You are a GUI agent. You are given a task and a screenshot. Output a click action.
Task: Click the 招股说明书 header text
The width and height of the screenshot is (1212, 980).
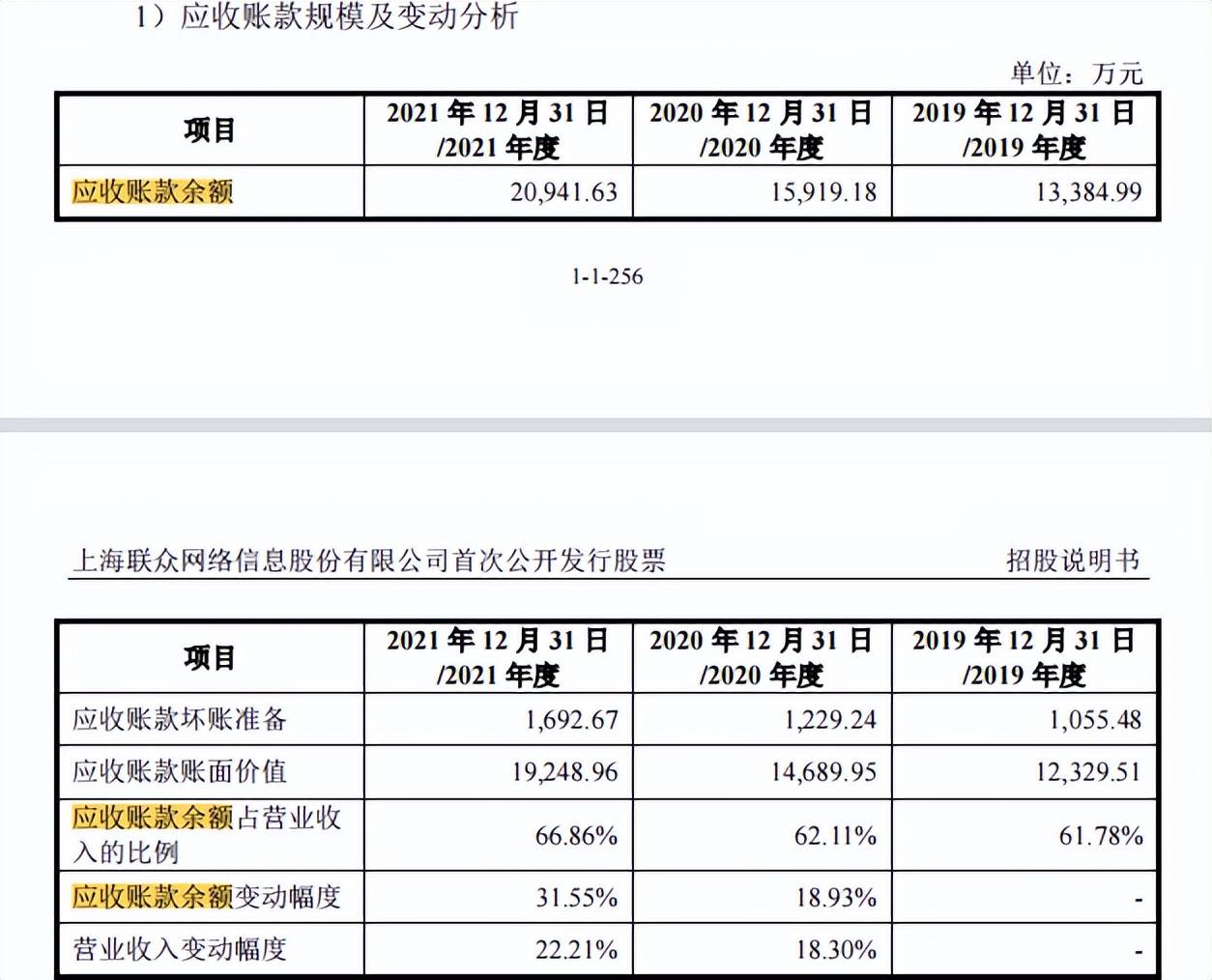1073,561
